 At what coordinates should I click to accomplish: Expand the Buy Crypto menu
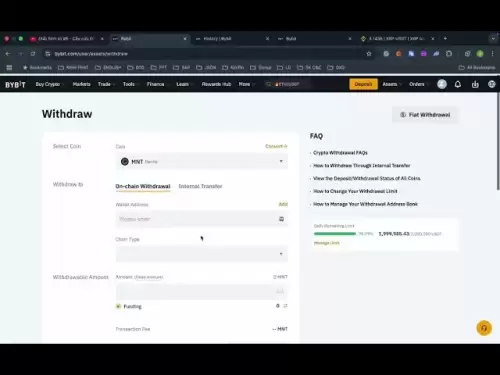point(50,84)
